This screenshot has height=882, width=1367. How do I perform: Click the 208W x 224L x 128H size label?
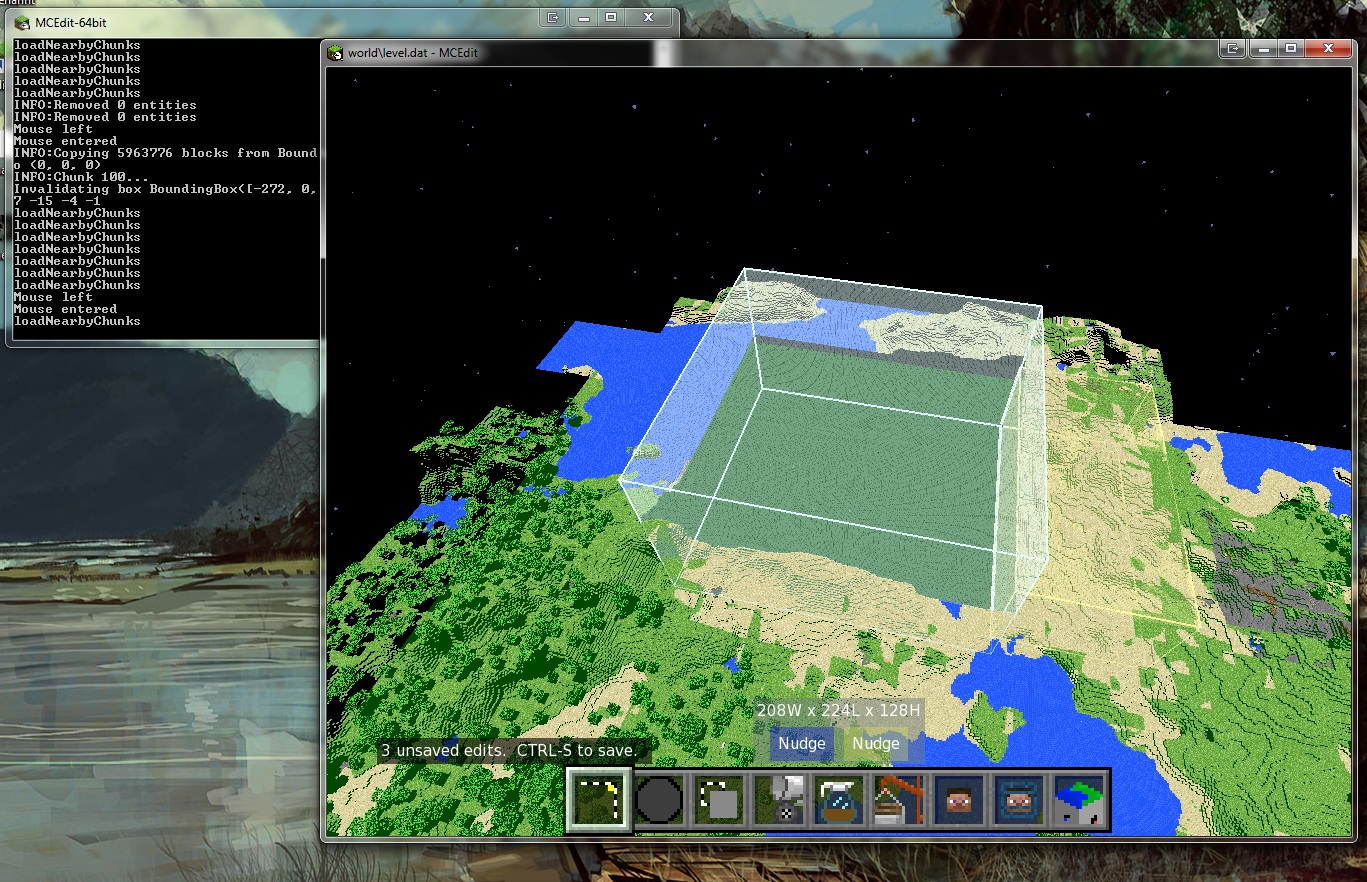point(838,710)
